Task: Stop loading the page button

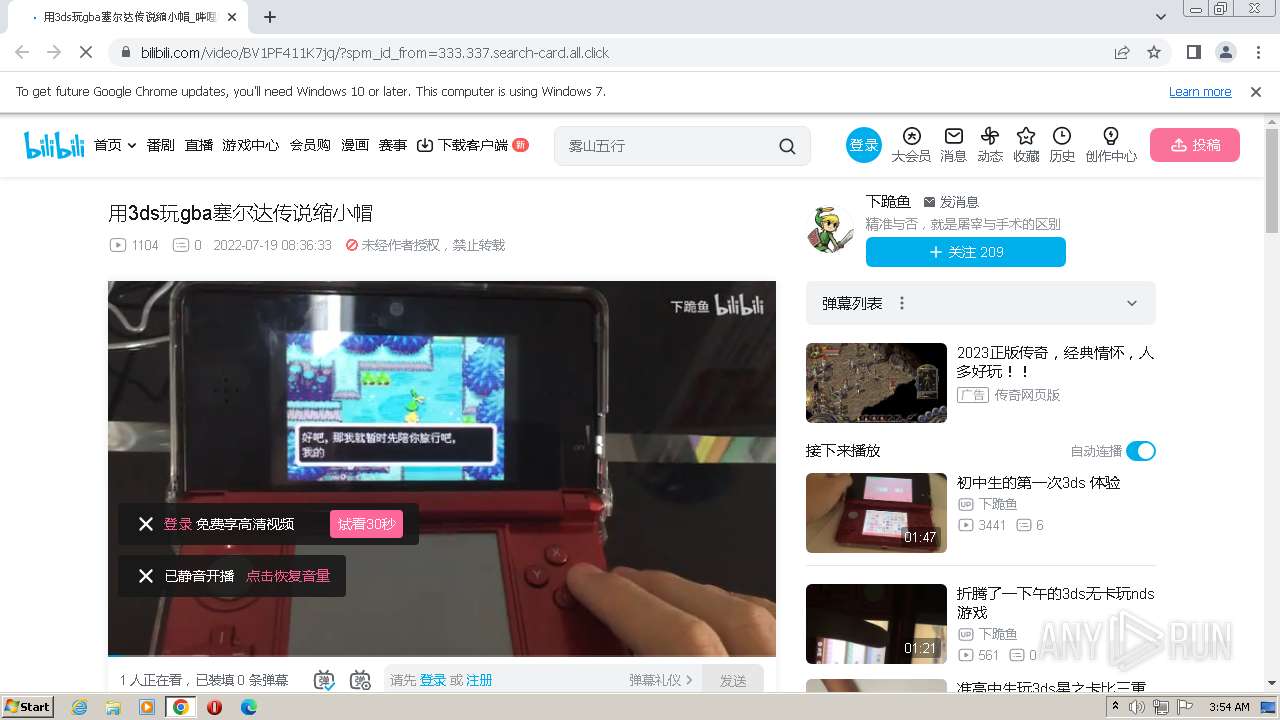Action: click(86, 52)
